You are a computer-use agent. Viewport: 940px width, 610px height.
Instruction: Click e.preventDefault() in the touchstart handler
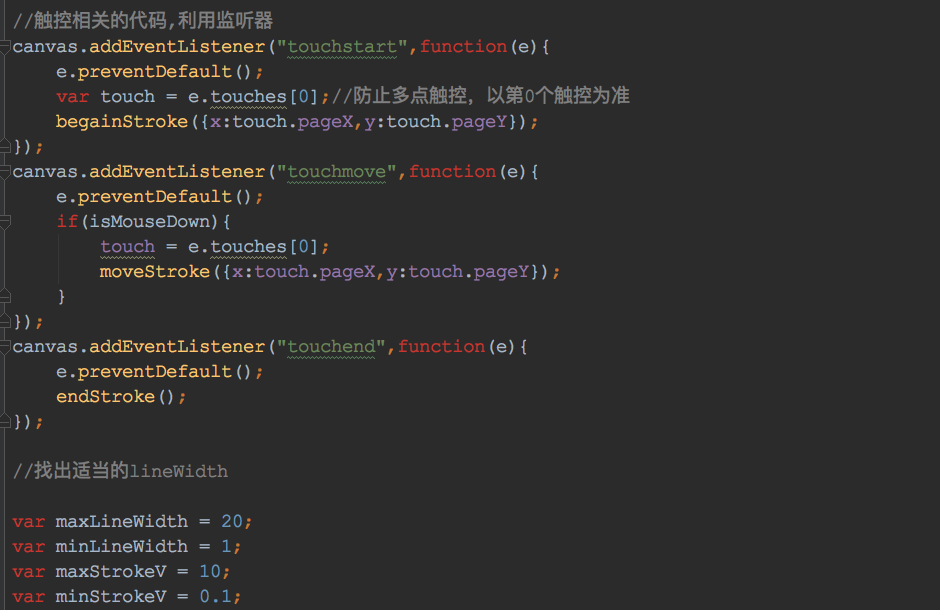[159, 72]
